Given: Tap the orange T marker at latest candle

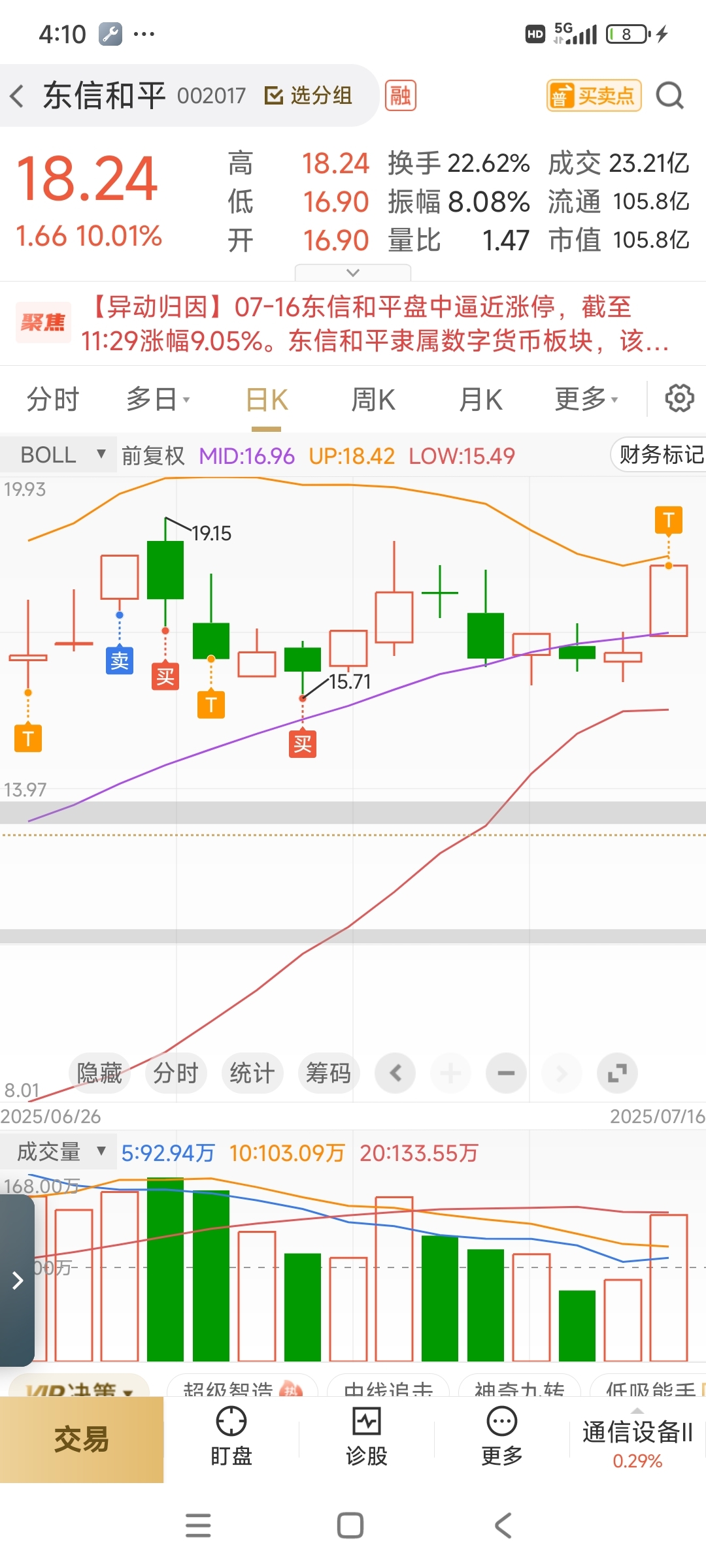Looking at the screenshot, I should [669, 520].
